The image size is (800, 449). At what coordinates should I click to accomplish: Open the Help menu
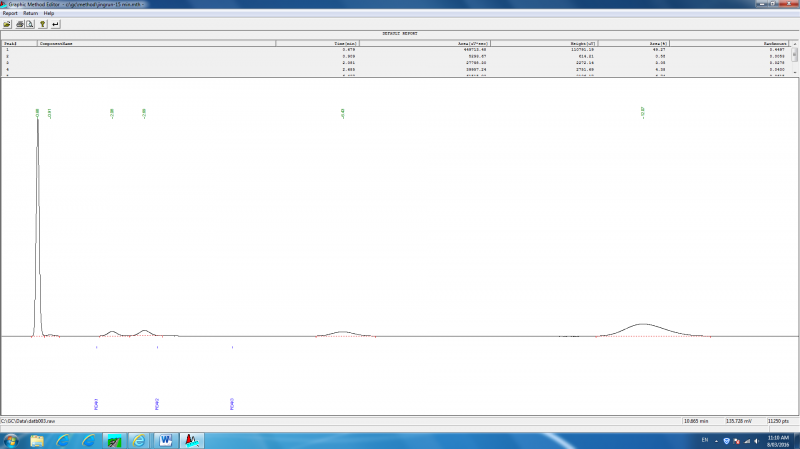48,13
